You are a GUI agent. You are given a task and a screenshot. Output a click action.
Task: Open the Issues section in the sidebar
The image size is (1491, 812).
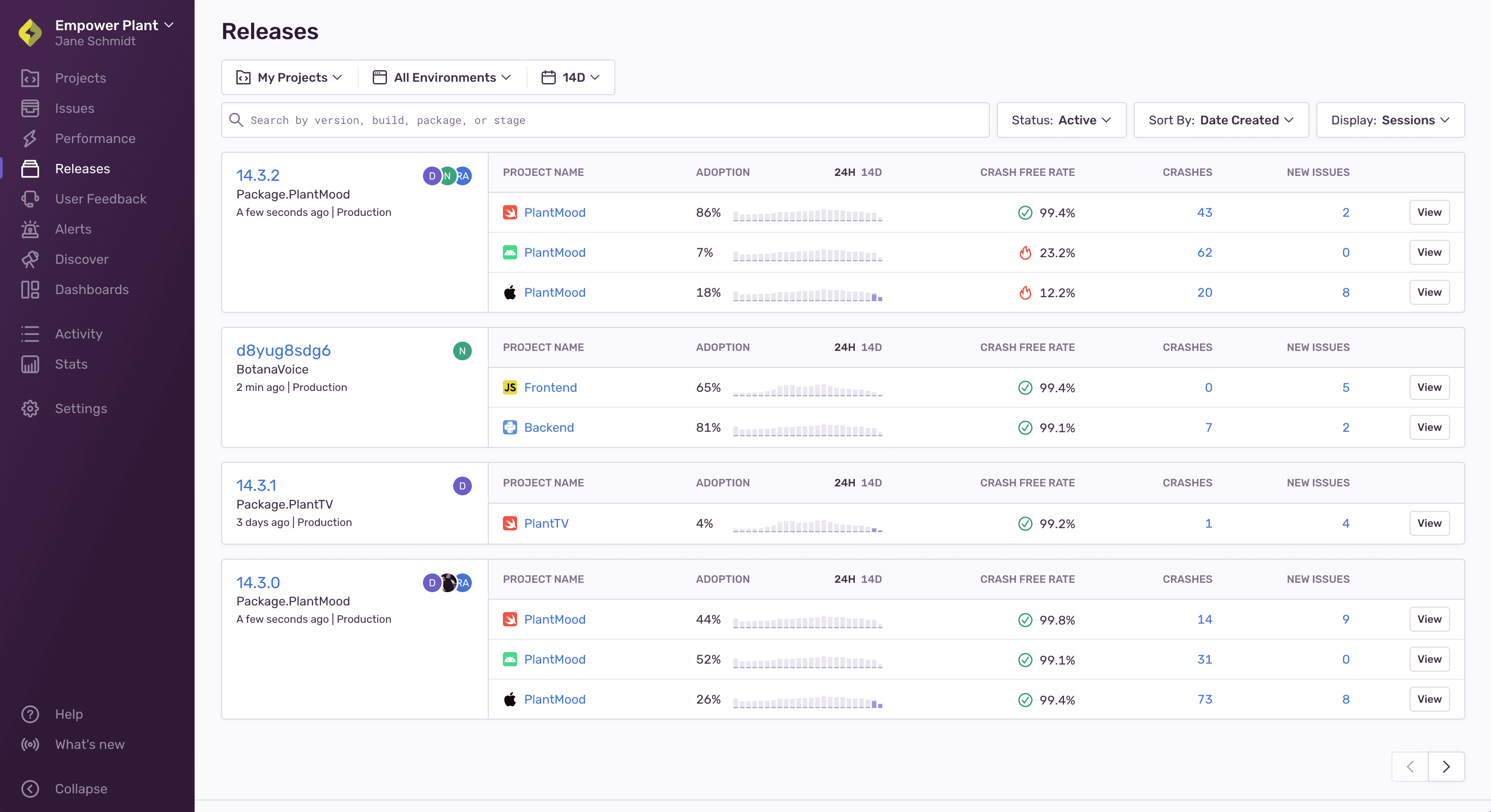tap(74, 108)
